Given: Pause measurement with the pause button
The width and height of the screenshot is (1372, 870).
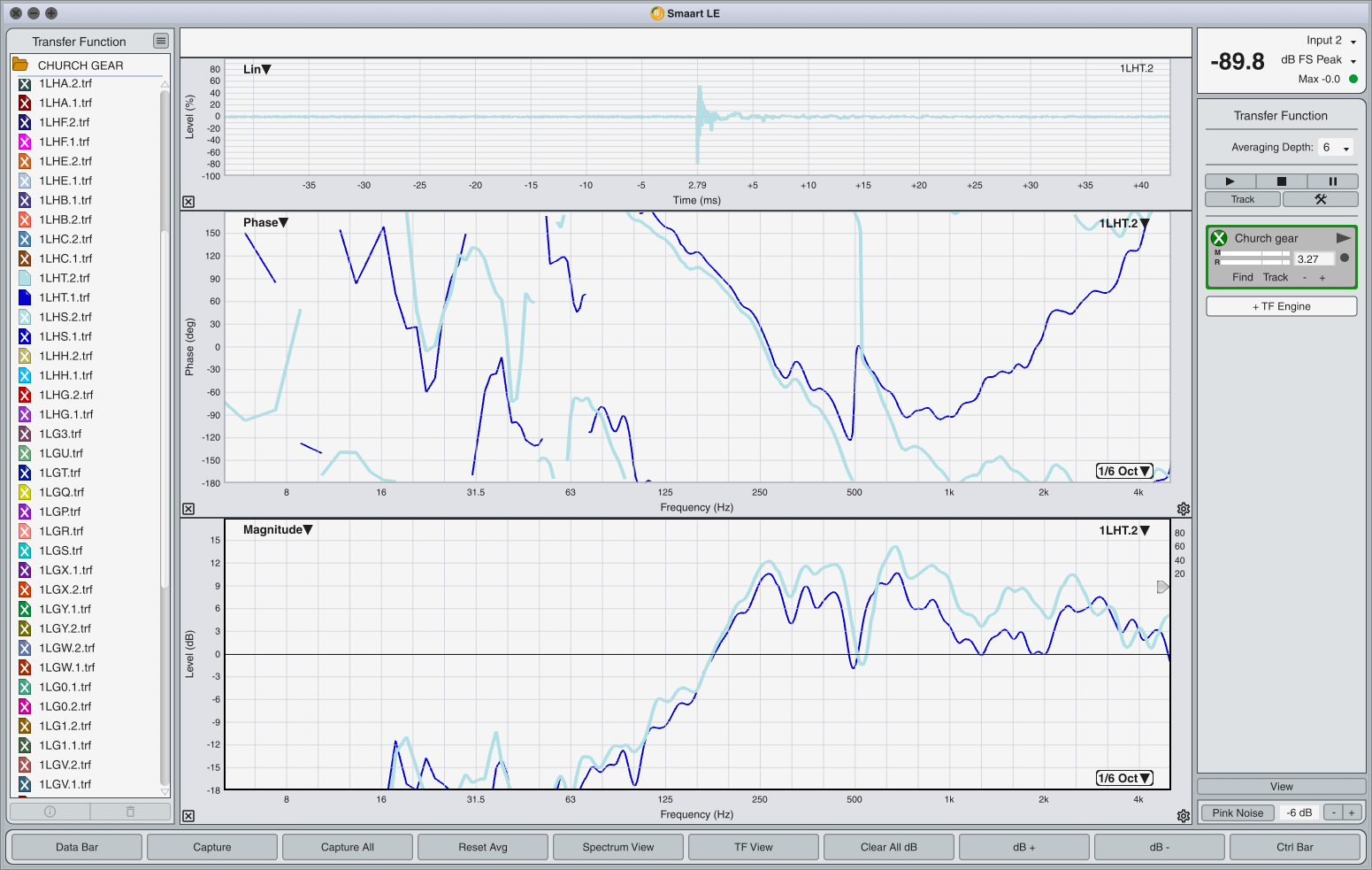Looking at the screenshot, I should (x=1333, y=181).
